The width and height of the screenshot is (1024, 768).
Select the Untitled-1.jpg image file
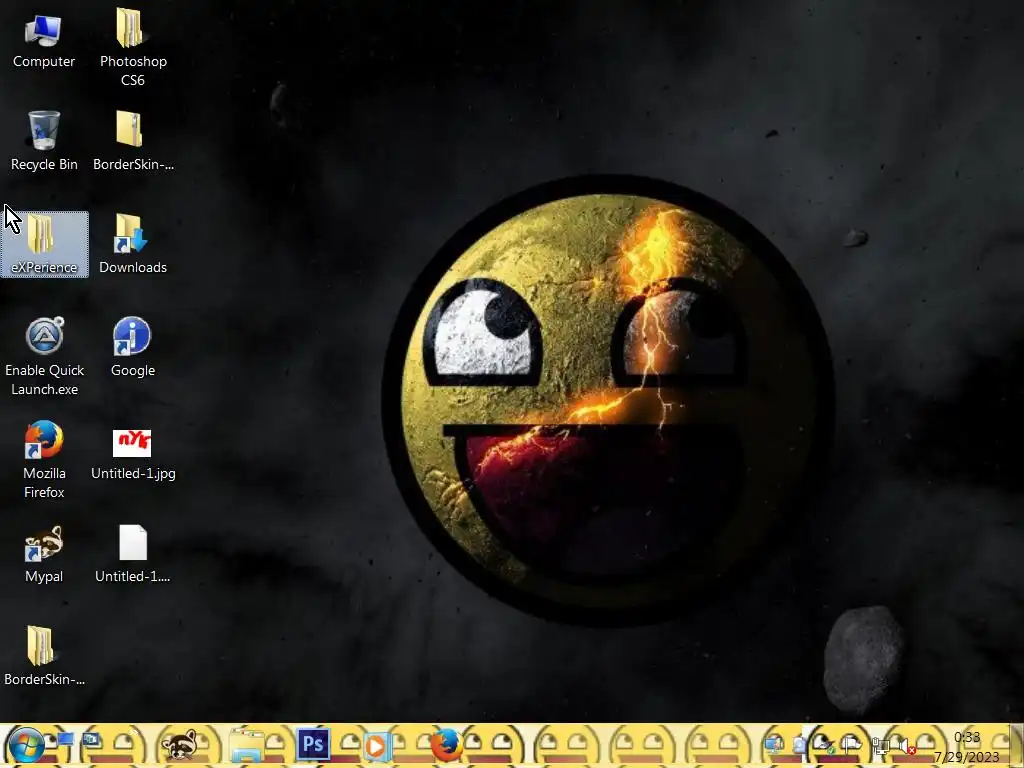133,455
